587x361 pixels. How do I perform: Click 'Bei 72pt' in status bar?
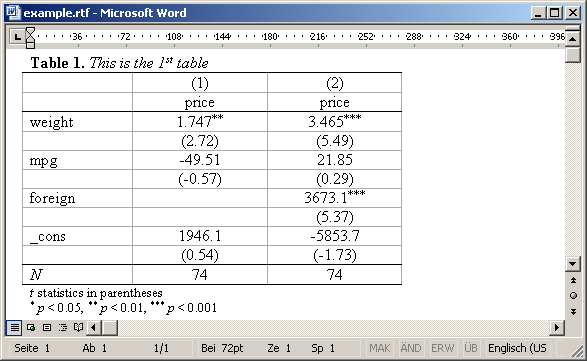(222, 348)
